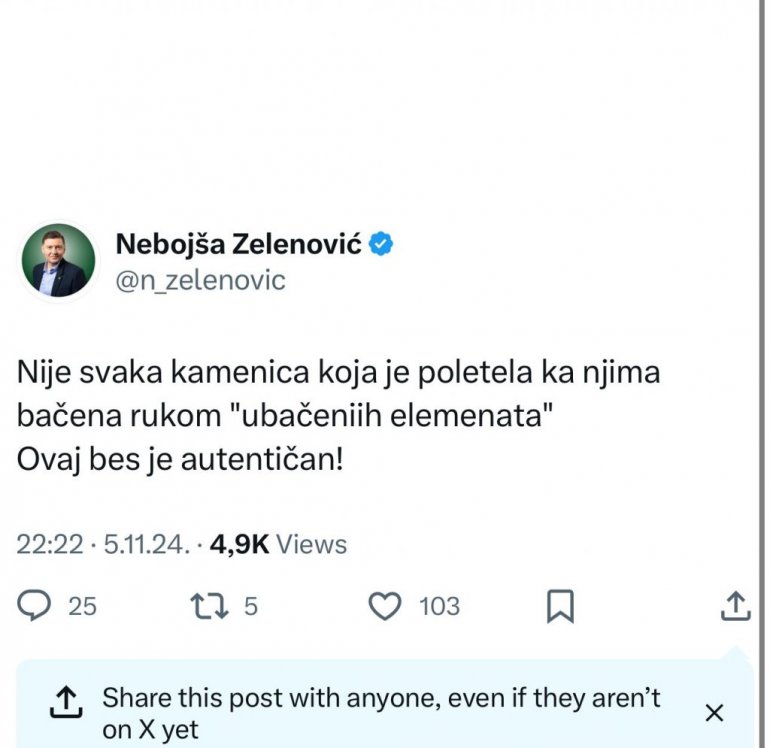Click the 22:22 post time
Viewport: 770px width, 748px height.
coord(49,544)
